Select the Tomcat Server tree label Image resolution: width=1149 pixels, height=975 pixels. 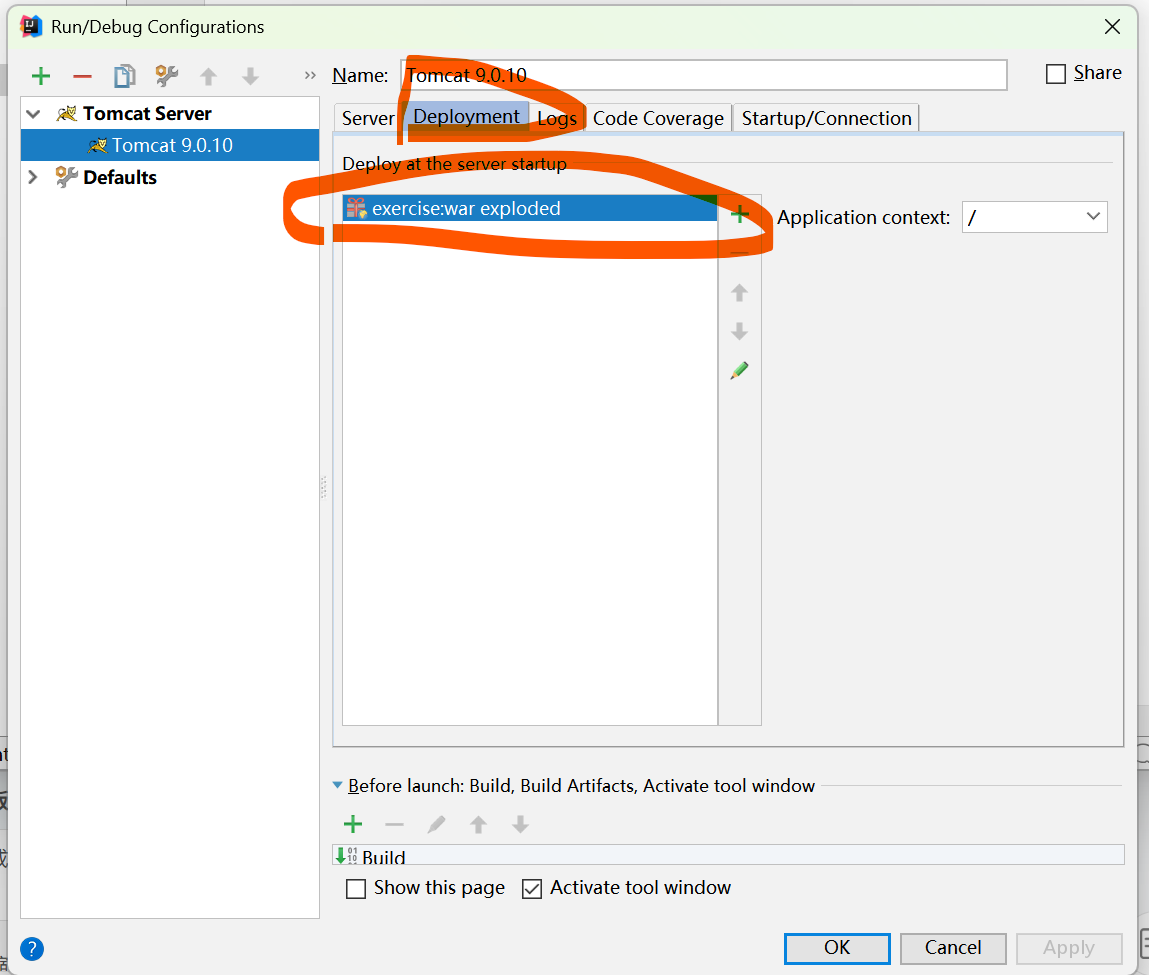pyautogui.click(x=147, y=114)
